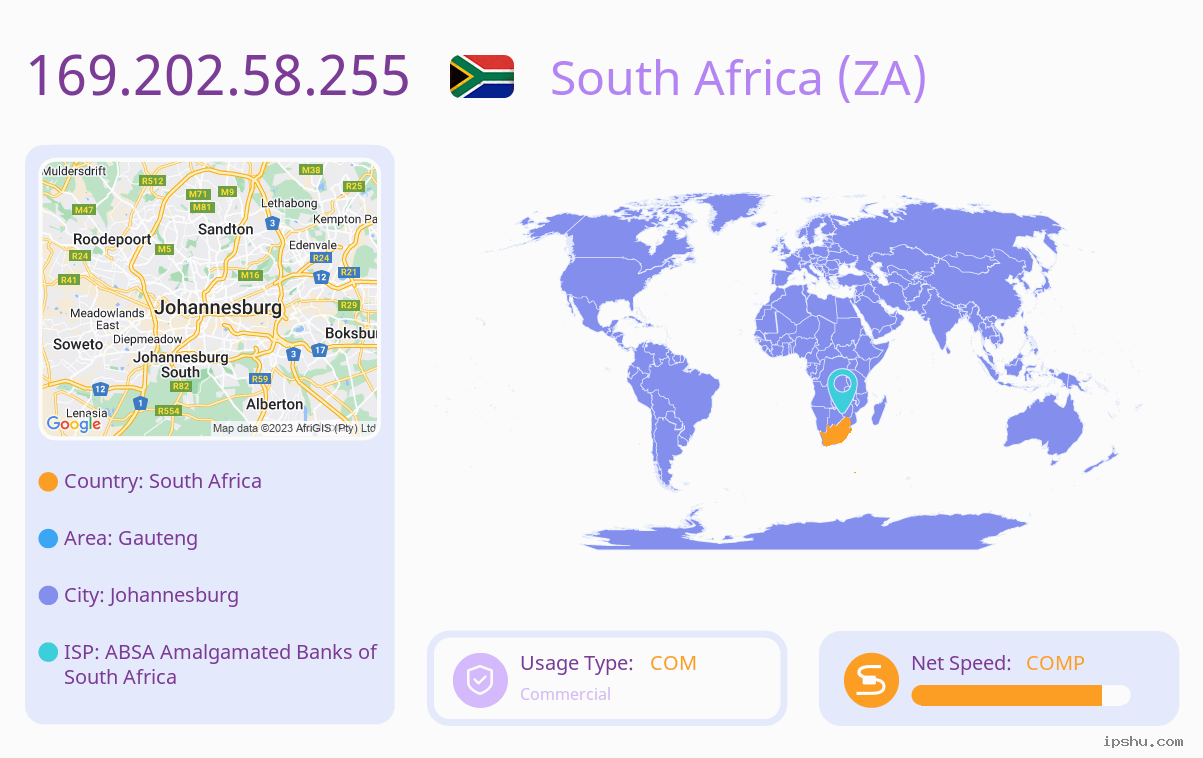Click the orange Country bullet dot
Screen dimensions: 1203x758
click(x=48, y=481)
